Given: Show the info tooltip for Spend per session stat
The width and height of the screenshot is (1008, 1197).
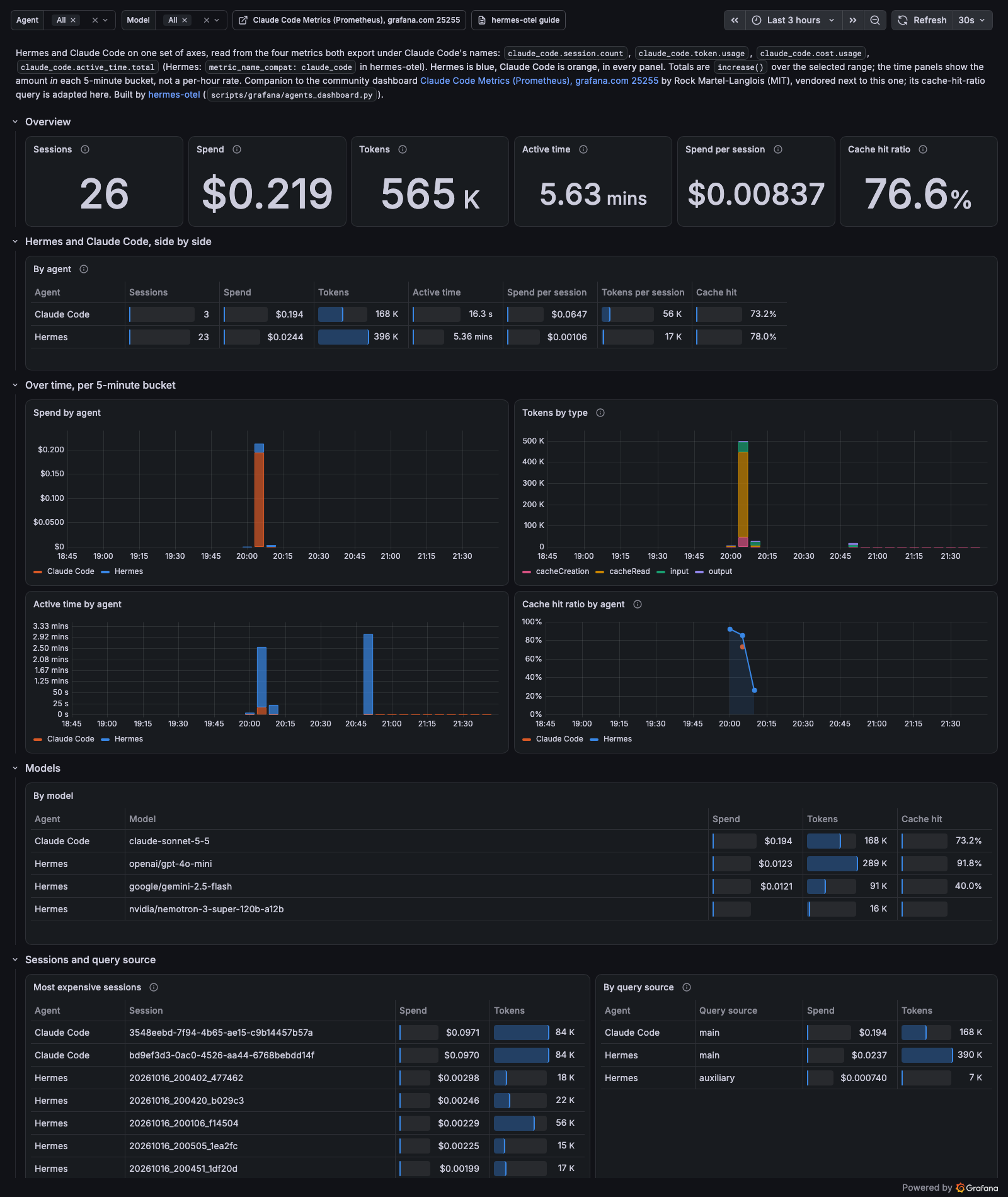Looking at the screenshot, I should point(778,149).
